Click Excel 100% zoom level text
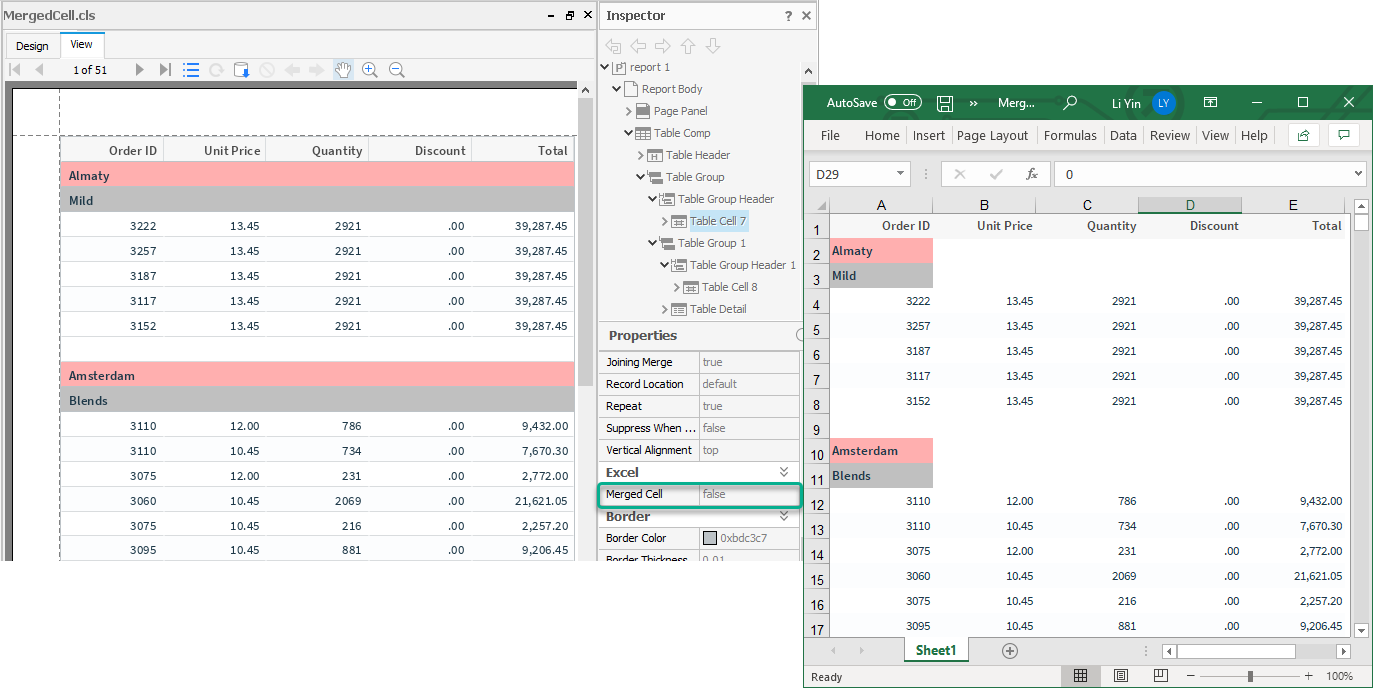1373x688 pixels. pyautogui.click(x=1339, y=677)
